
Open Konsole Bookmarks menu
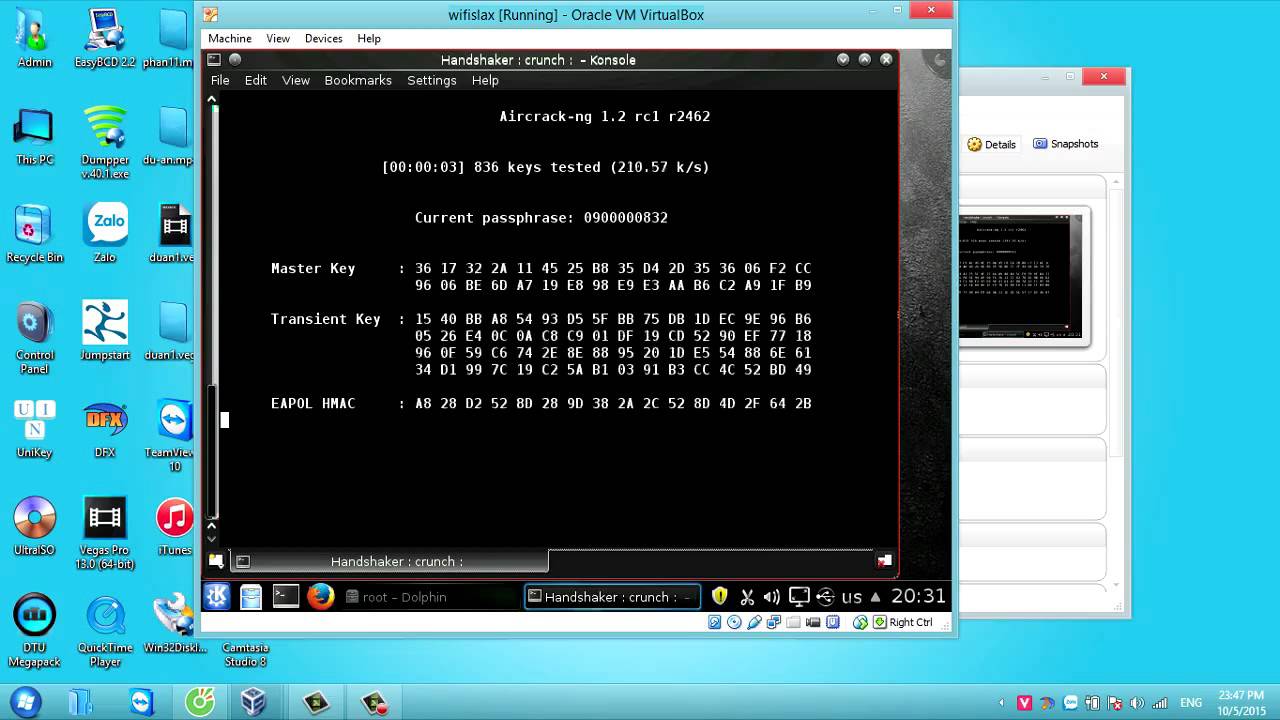(358, 80)
